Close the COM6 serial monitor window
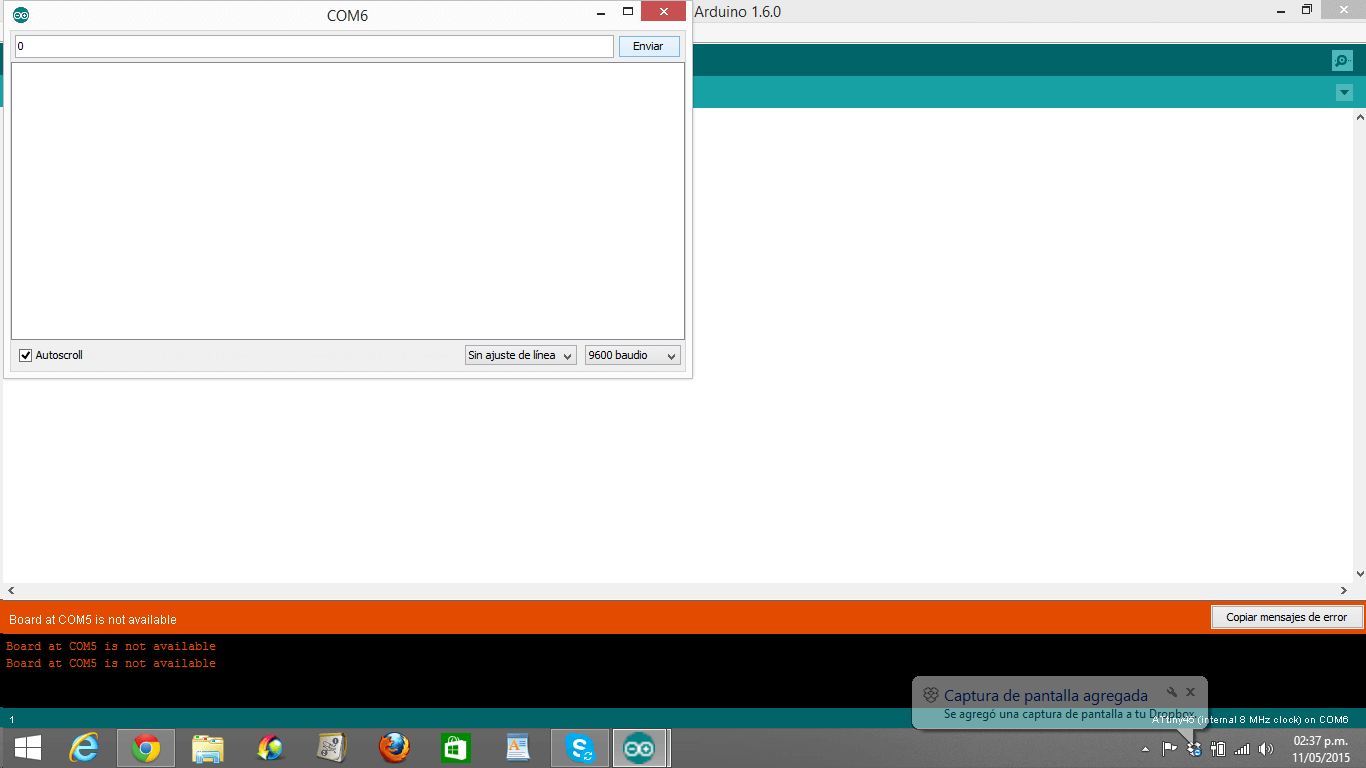Viewport: 1366px width, 768px height. tap(663, 12)
